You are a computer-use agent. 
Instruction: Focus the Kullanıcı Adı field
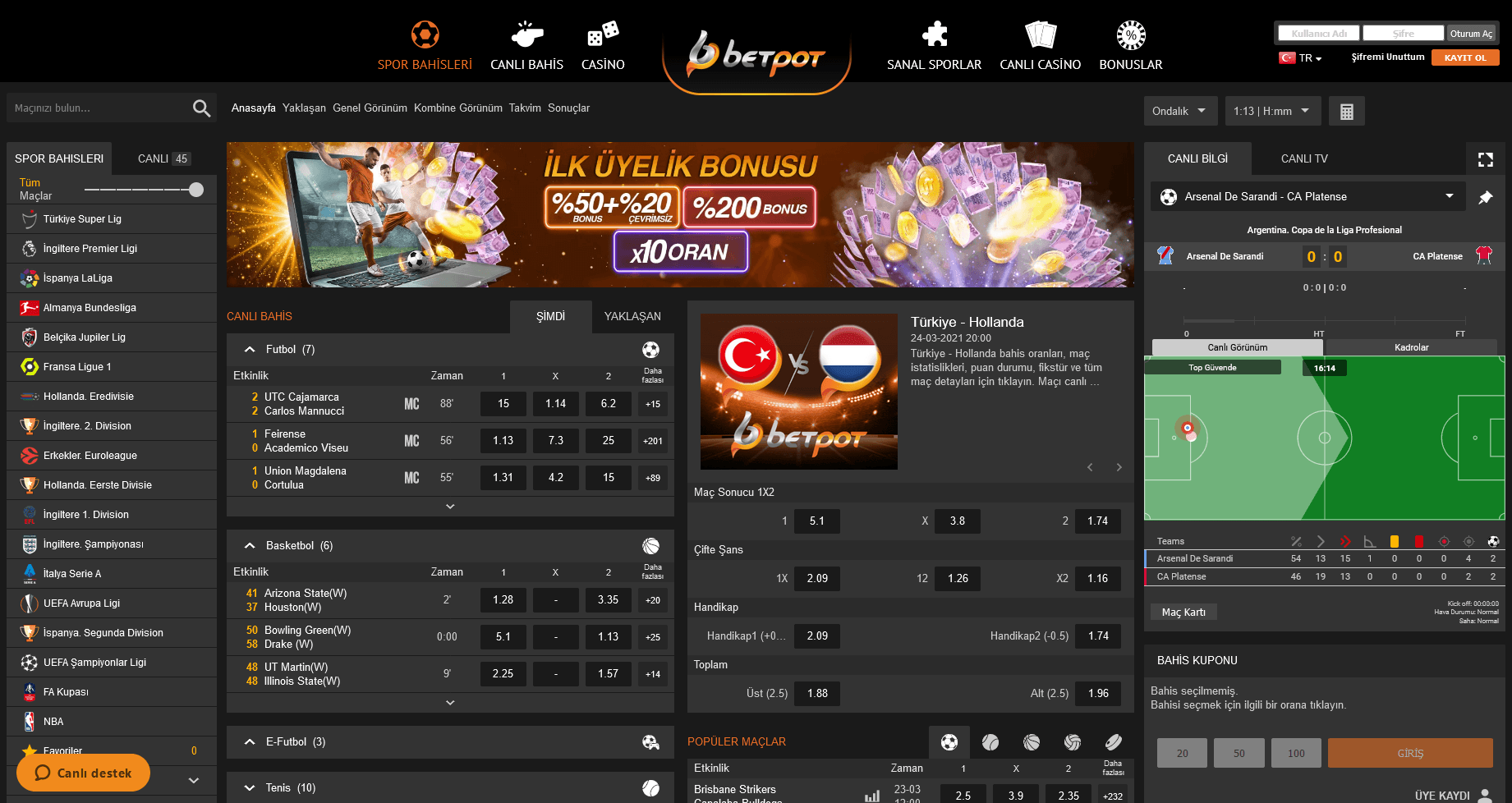coord(1319,34)
